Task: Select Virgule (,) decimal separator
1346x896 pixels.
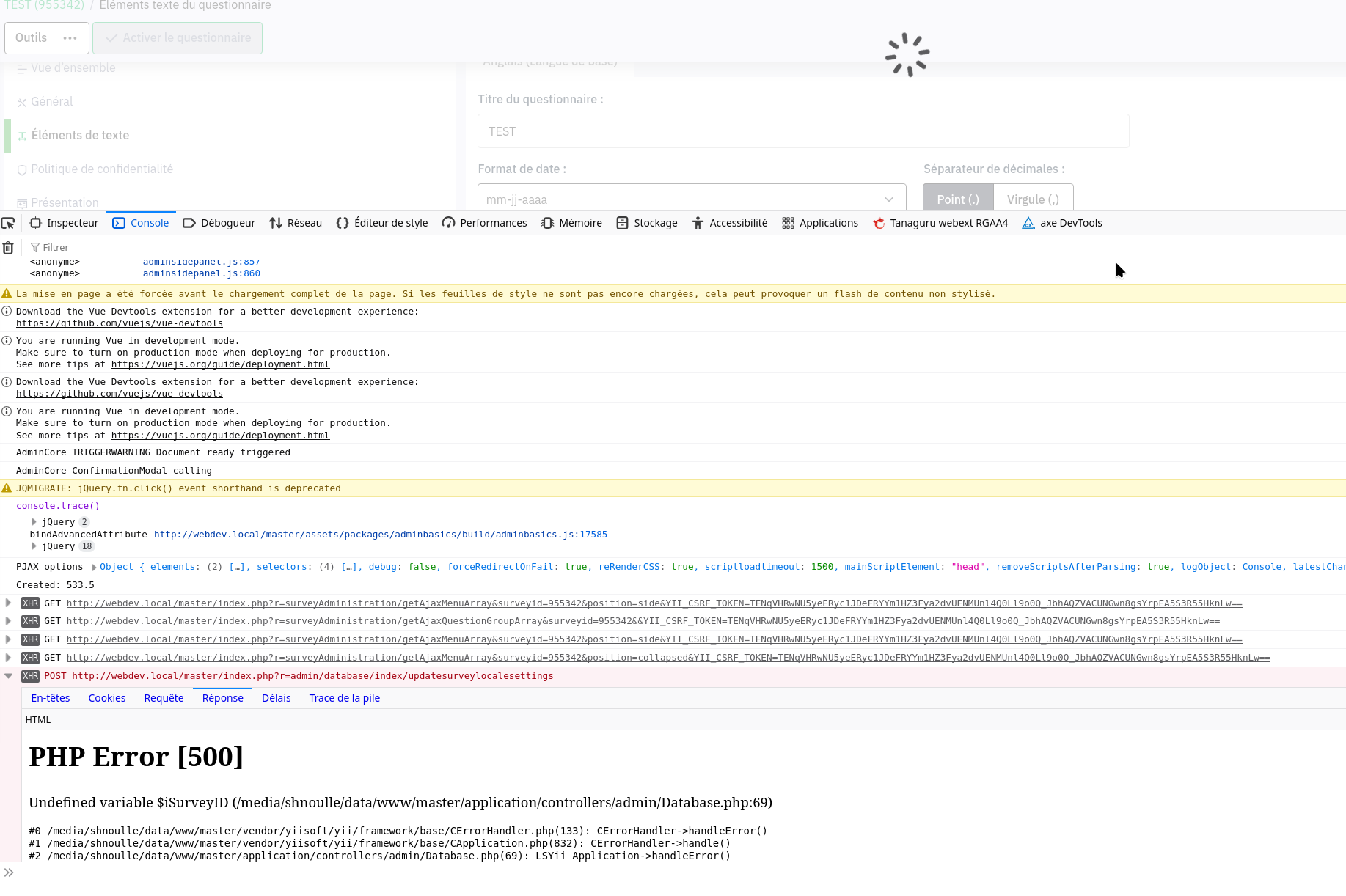Action: (x=1034, y=199)
